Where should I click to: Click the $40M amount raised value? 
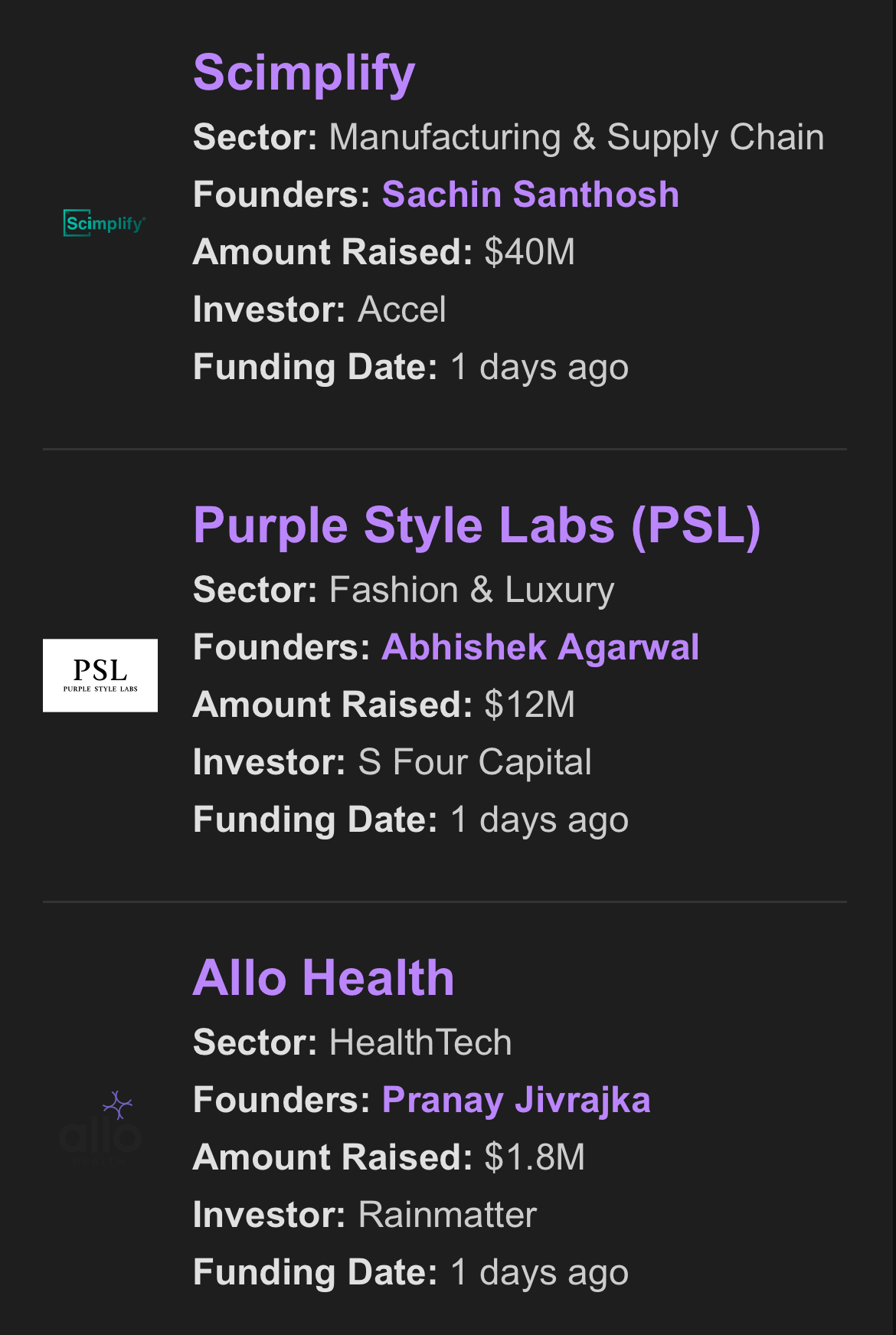pyautogui.click(x=529, y=252)
